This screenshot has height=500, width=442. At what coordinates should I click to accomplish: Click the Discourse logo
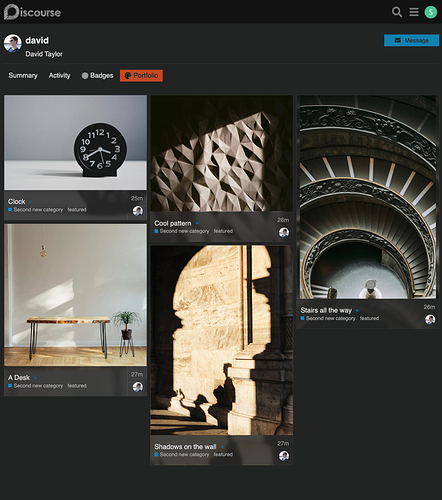pyautogui.click(x=32, y=12)
